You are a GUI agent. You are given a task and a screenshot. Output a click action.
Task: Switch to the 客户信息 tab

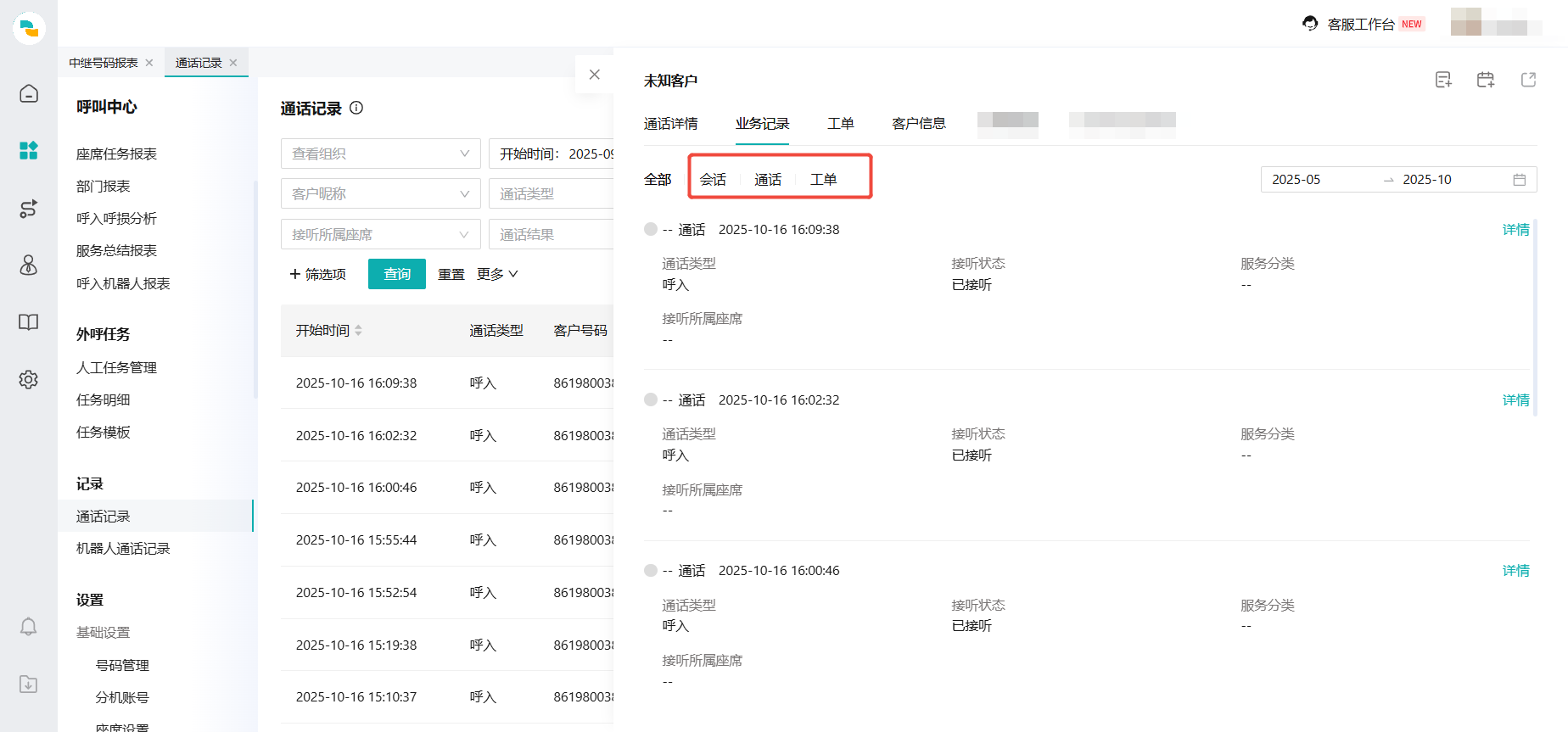pyautogui.click(x=919, y=124)
